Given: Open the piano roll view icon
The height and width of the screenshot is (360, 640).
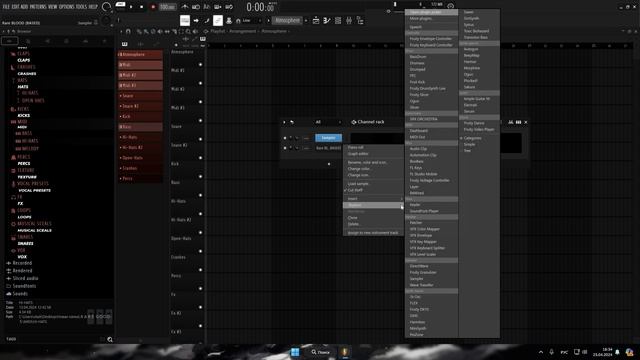Looking at the screenshot, I should [327, 20].
